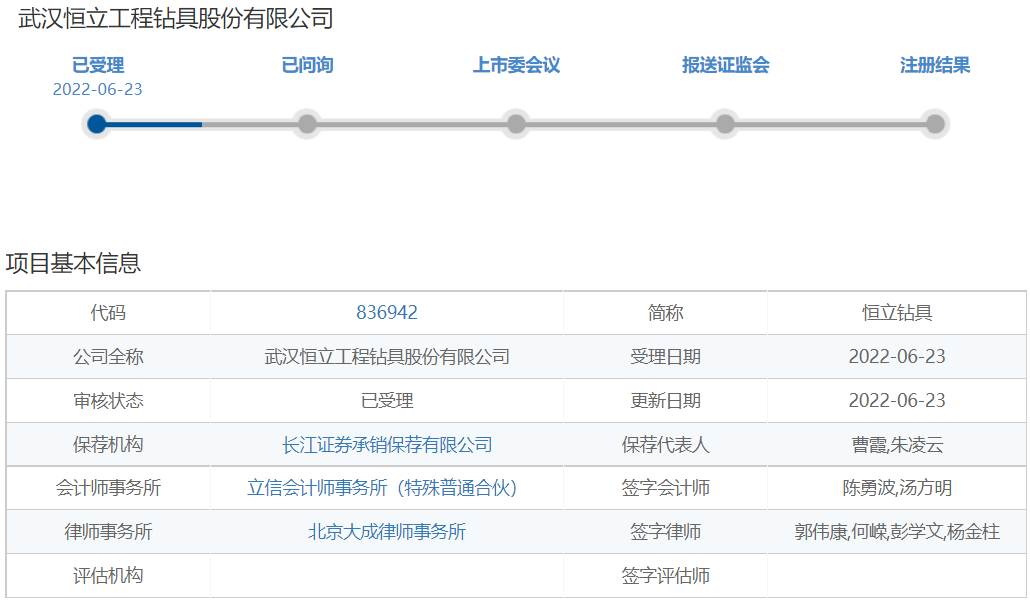Click the blue progress dot under 已受理
The width and height of the screenshot is (1030, 604).
97,124
